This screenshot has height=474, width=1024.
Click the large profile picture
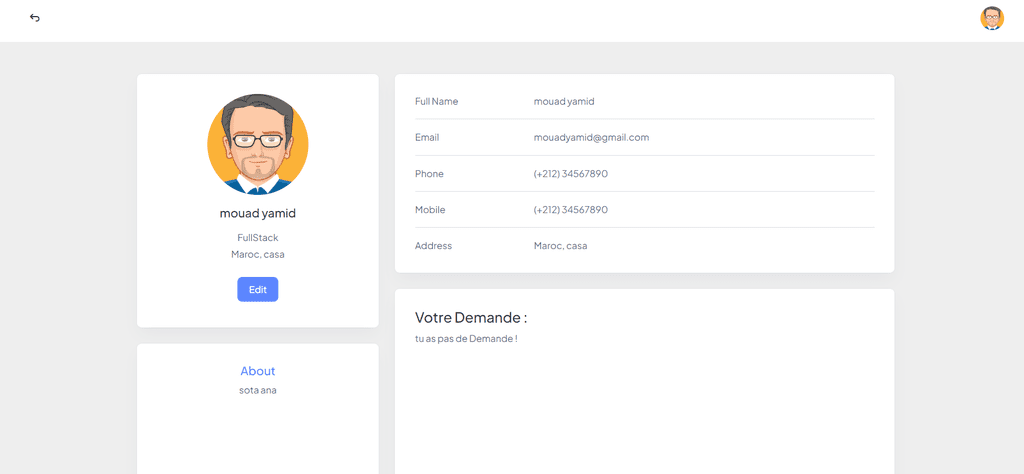point(258,144)
